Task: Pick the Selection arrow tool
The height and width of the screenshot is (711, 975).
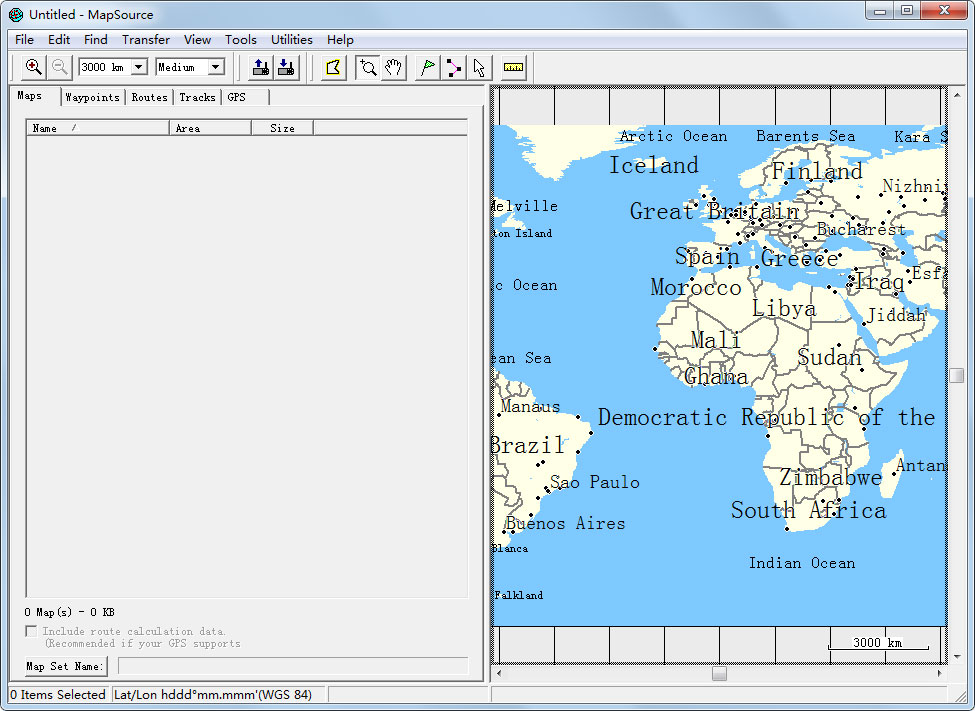Action: pyautogui.click(x=479, y=67)
